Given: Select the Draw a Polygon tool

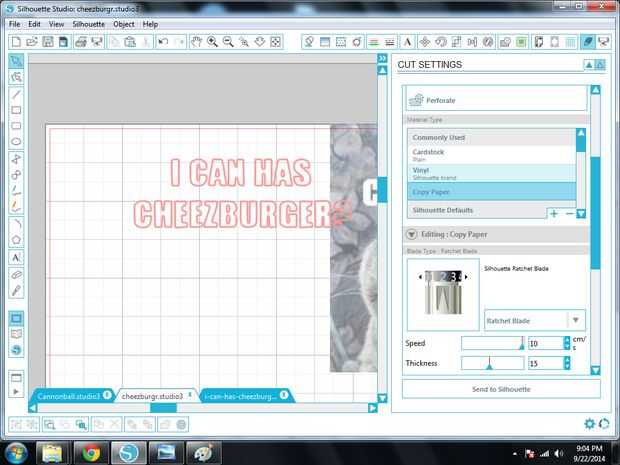Looking at the screenshot, I should point(16,159).
